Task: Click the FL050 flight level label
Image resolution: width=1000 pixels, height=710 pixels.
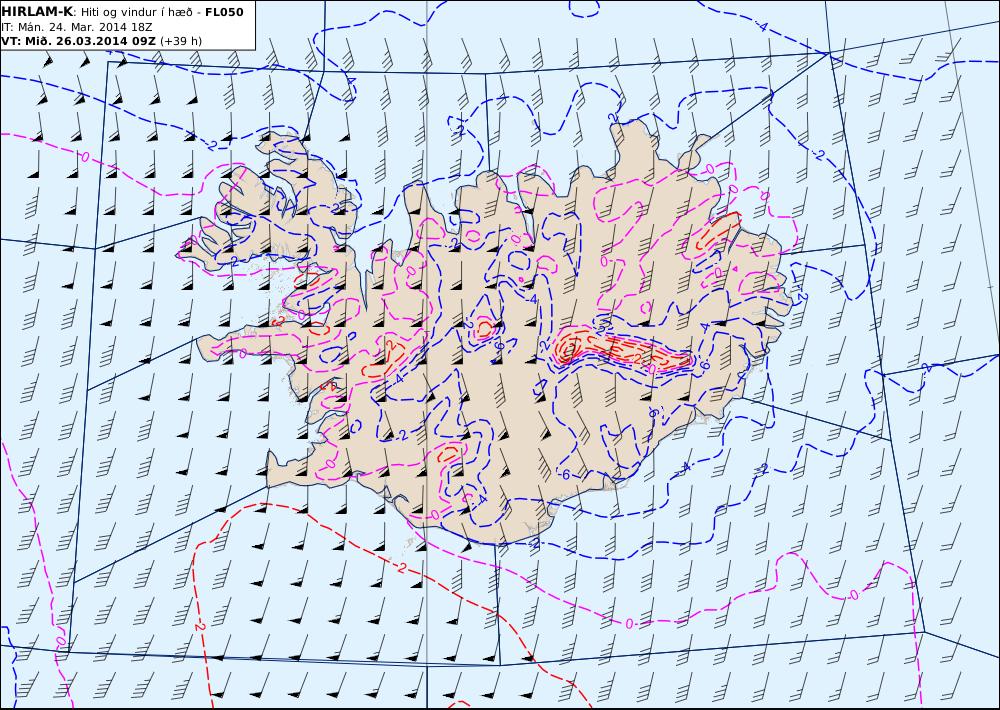Action: pyautogui.click(x=224, y=12)
